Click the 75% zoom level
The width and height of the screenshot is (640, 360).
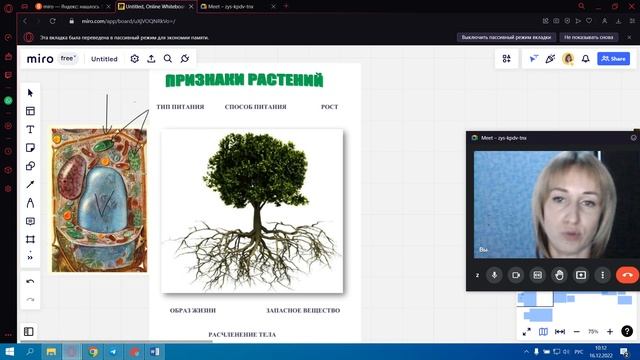click(x=593, y=332)
